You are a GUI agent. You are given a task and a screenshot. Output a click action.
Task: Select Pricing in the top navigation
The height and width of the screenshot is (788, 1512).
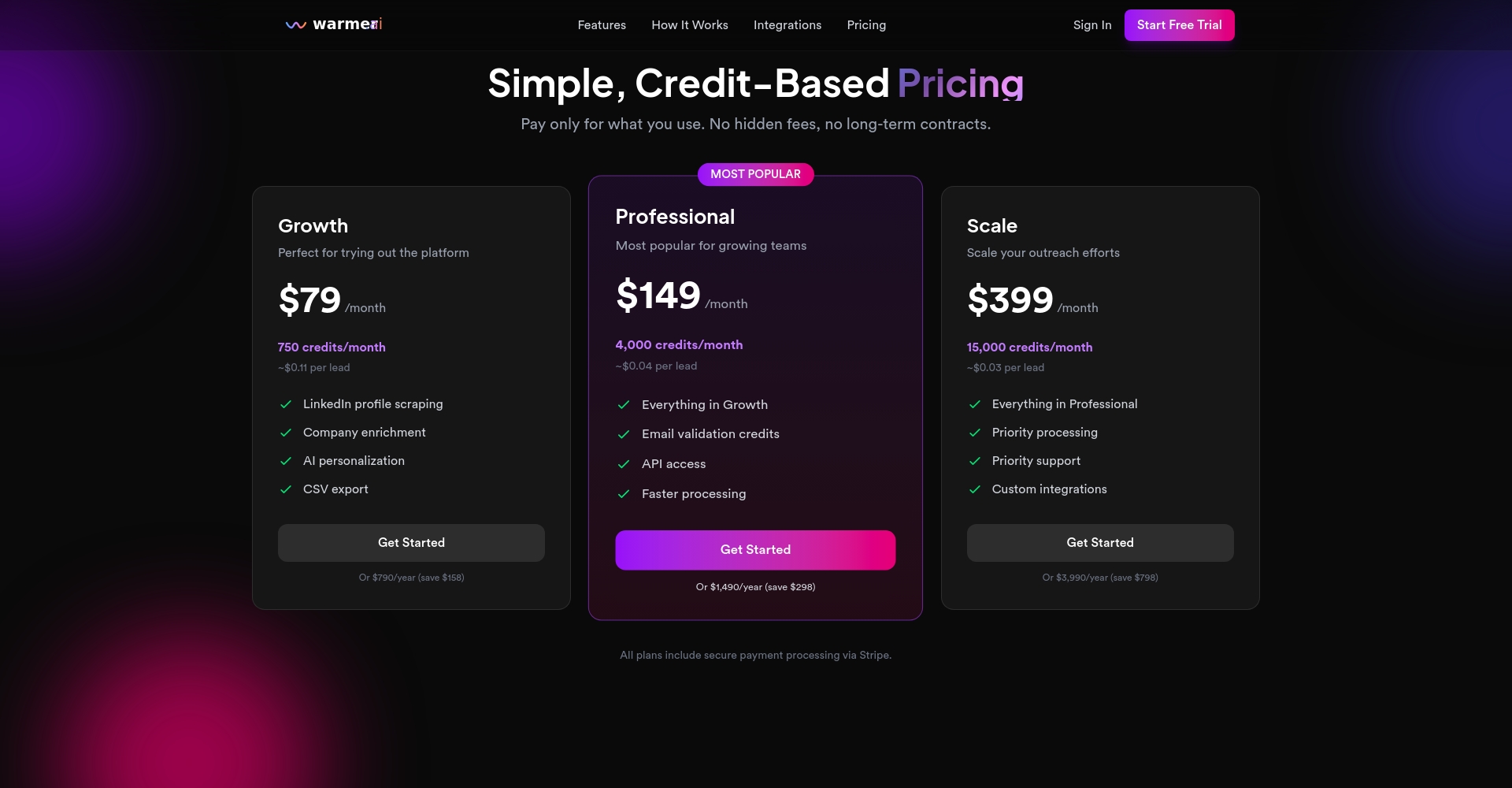click(866, 25)
